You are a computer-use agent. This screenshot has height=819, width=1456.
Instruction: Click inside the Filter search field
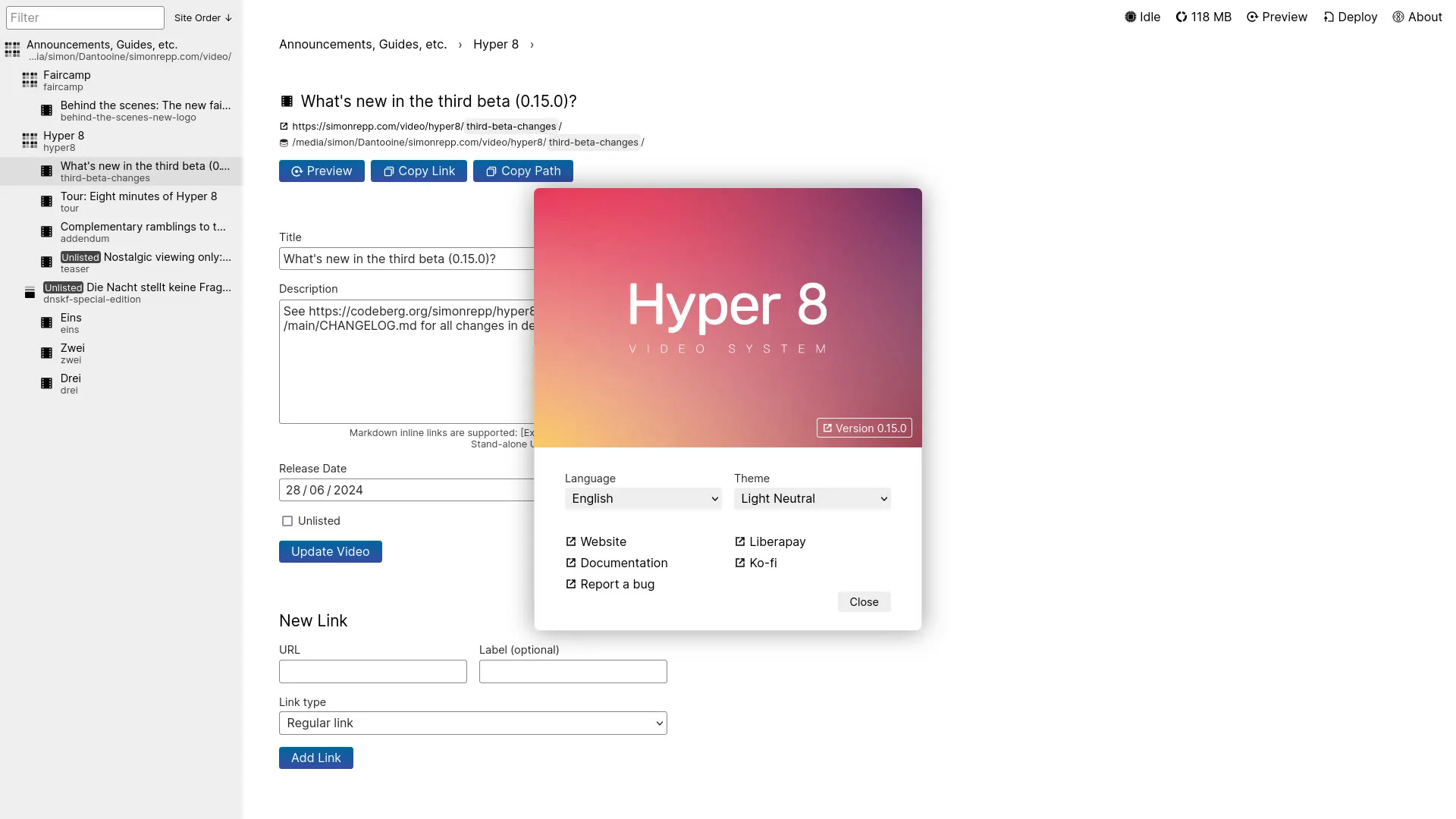pyautogui.click(x=85, y=17)
